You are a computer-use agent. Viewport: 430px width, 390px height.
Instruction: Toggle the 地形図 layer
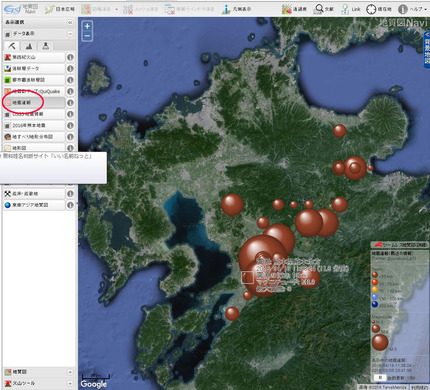pyautogui.click(x=34, y=148)
